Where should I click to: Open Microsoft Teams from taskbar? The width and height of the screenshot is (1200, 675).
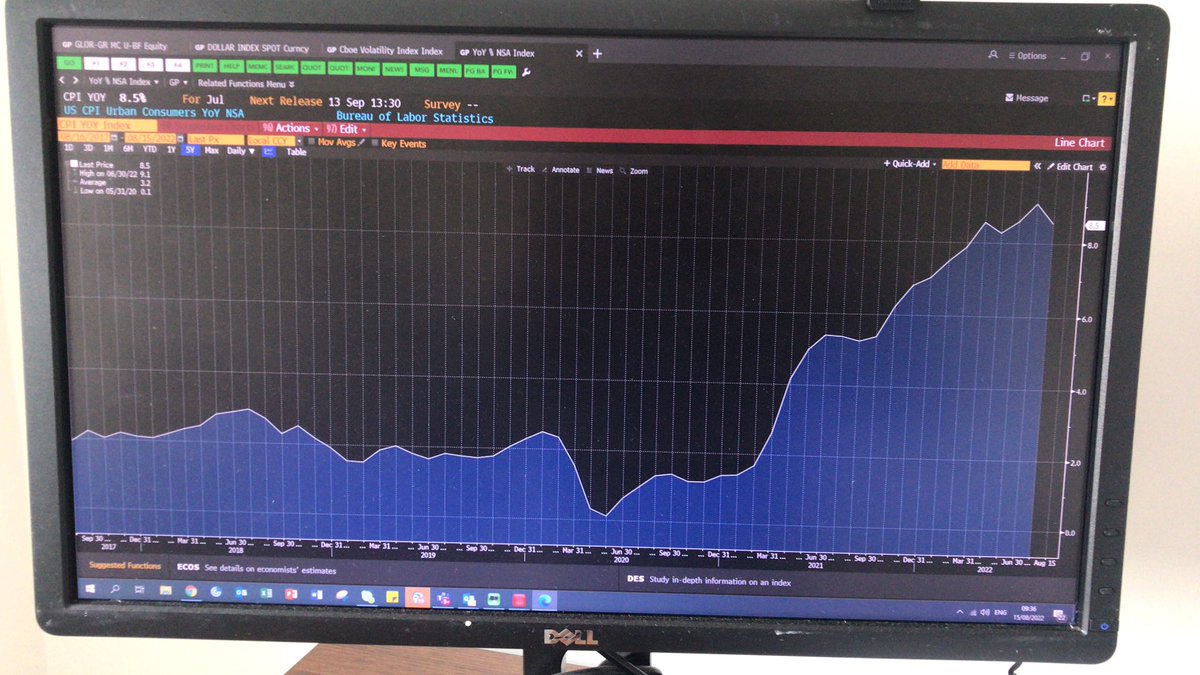coord(444,598)
